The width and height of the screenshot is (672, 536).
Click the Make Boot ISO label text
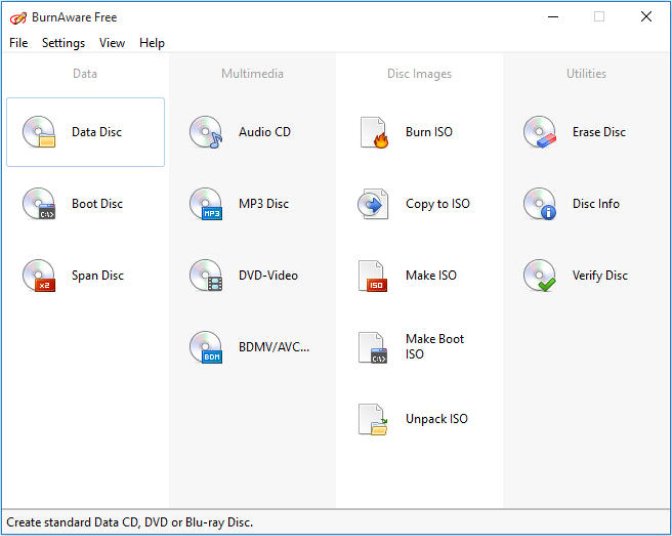(435, 346)
